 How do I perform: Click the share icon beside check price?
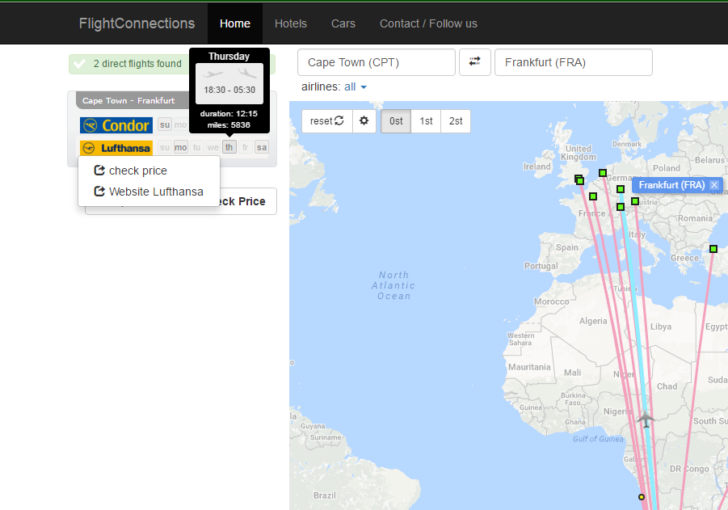point(99,170)
